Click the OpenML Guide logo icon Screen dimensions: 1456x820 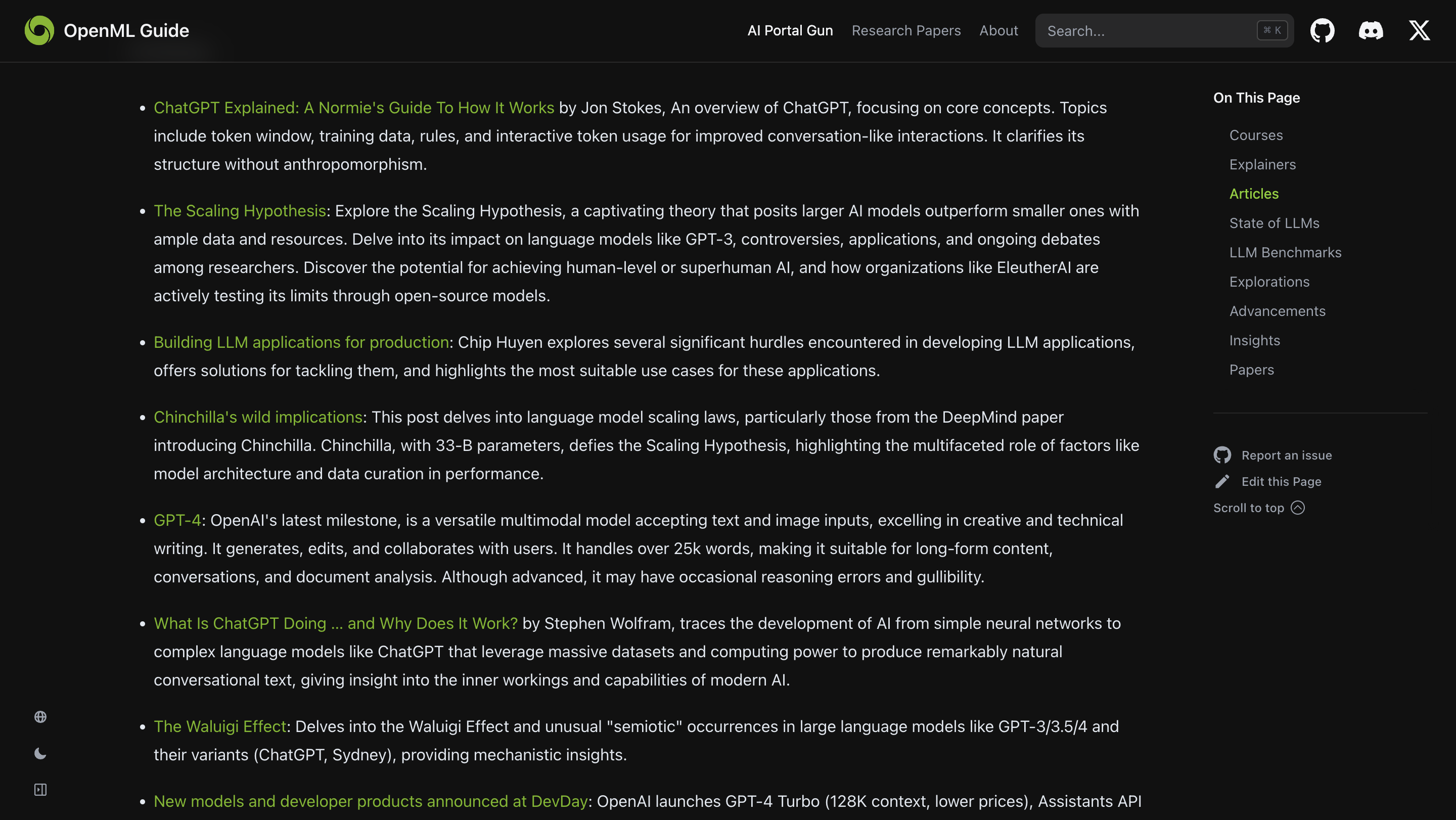(39, 30)
